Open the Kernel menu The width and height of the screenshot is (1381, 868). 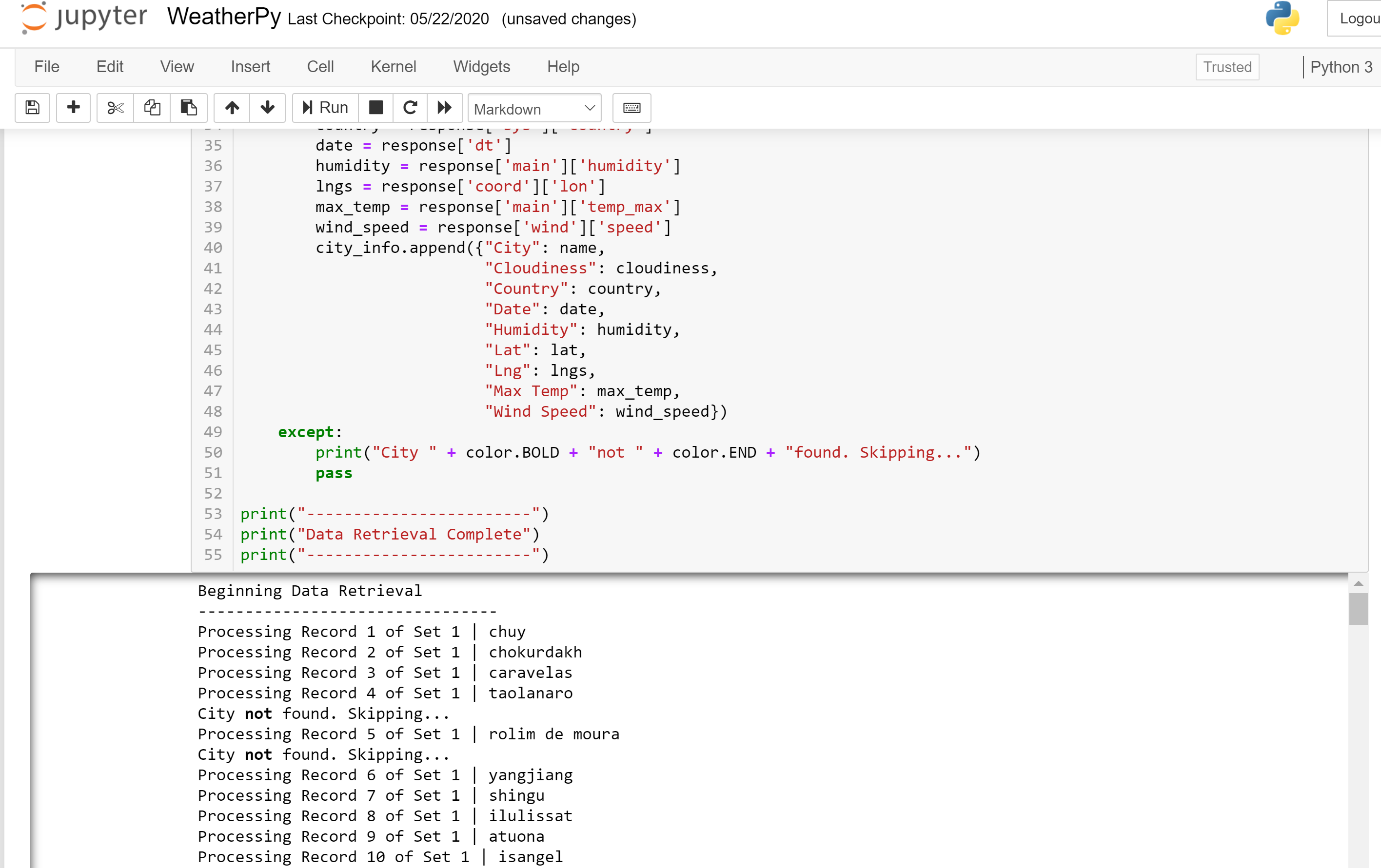[x=393, y=66]
